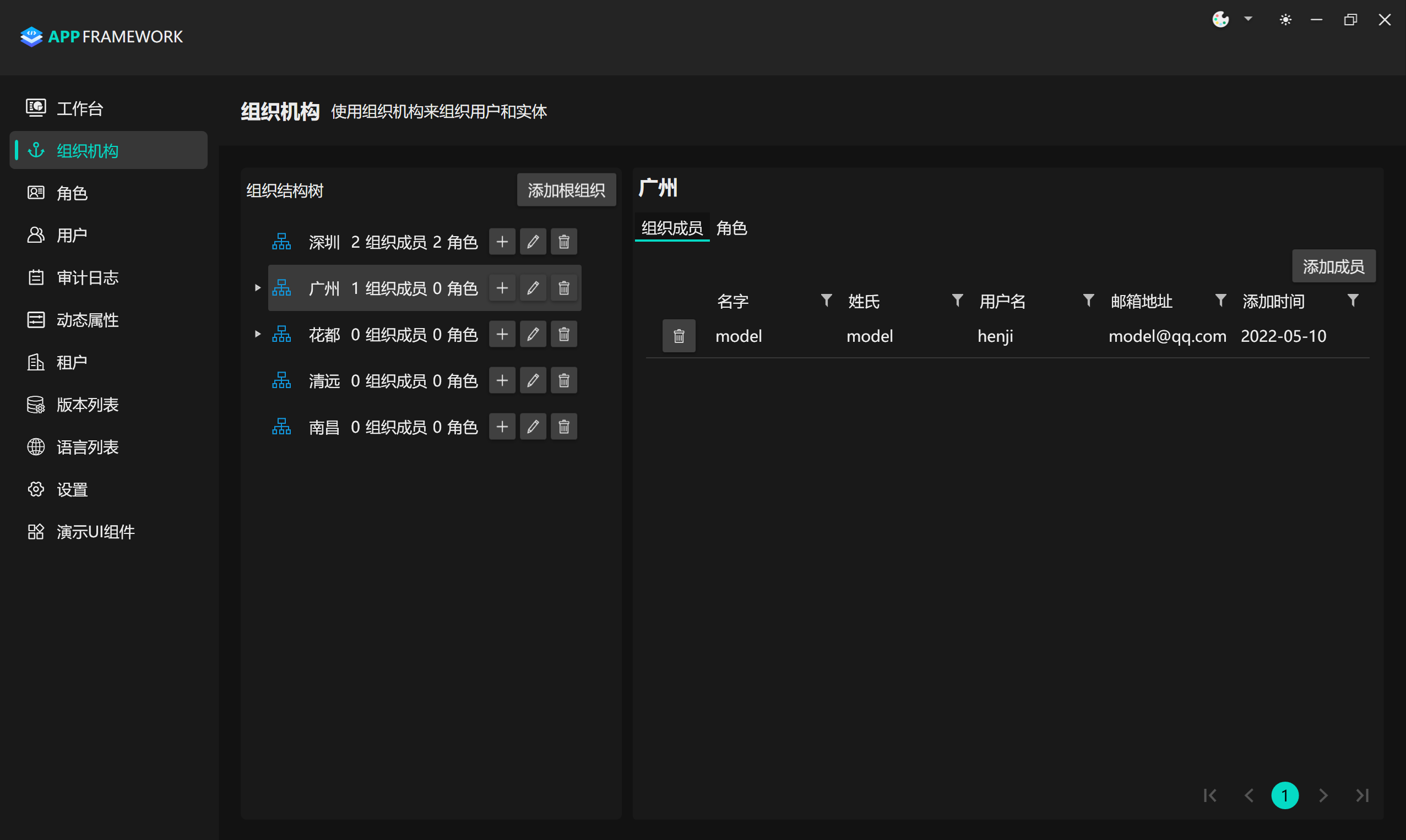Image resolution: width=1406 pixels, height=840 pixels.
Task: Edit the 花都 organization
Action: click(x=533, y=335)
